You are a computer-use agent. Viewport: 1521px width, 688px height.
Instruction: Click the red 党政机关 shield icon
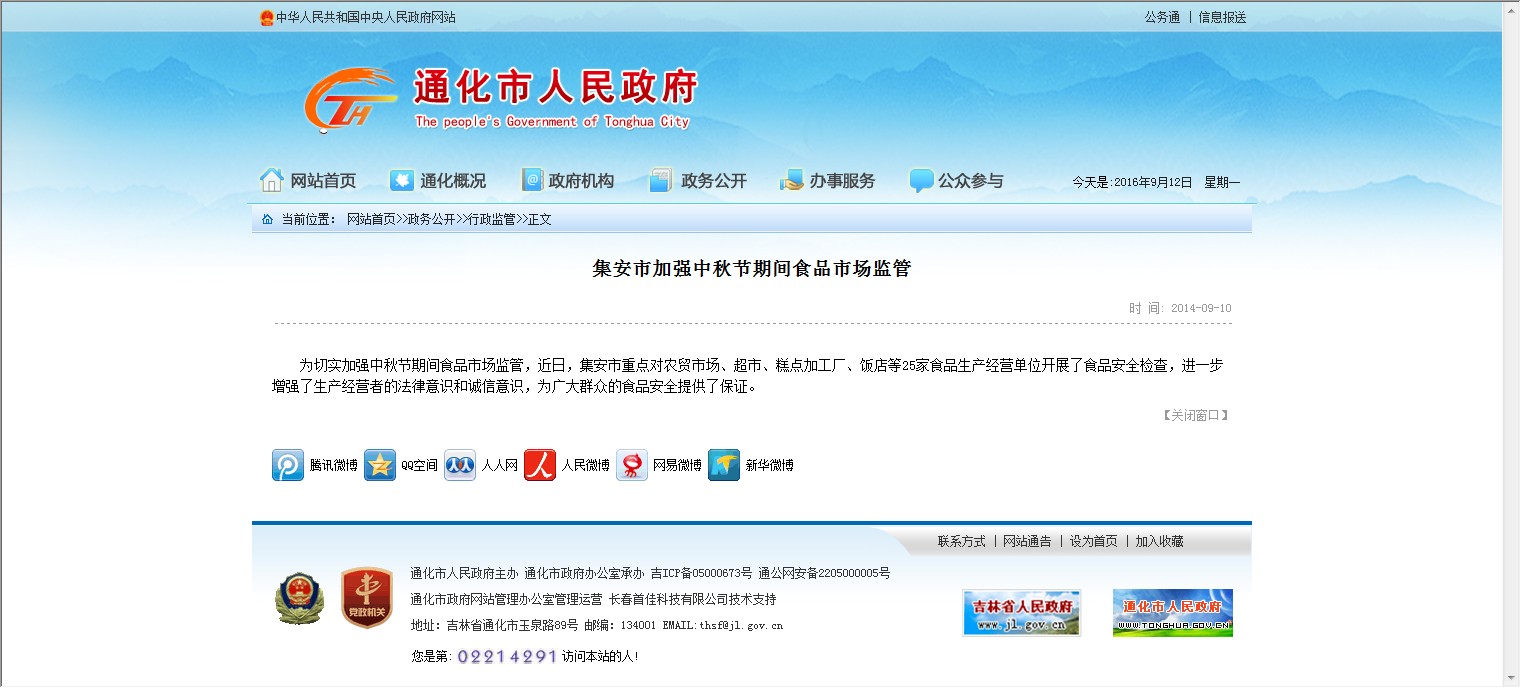coord(366,598)
